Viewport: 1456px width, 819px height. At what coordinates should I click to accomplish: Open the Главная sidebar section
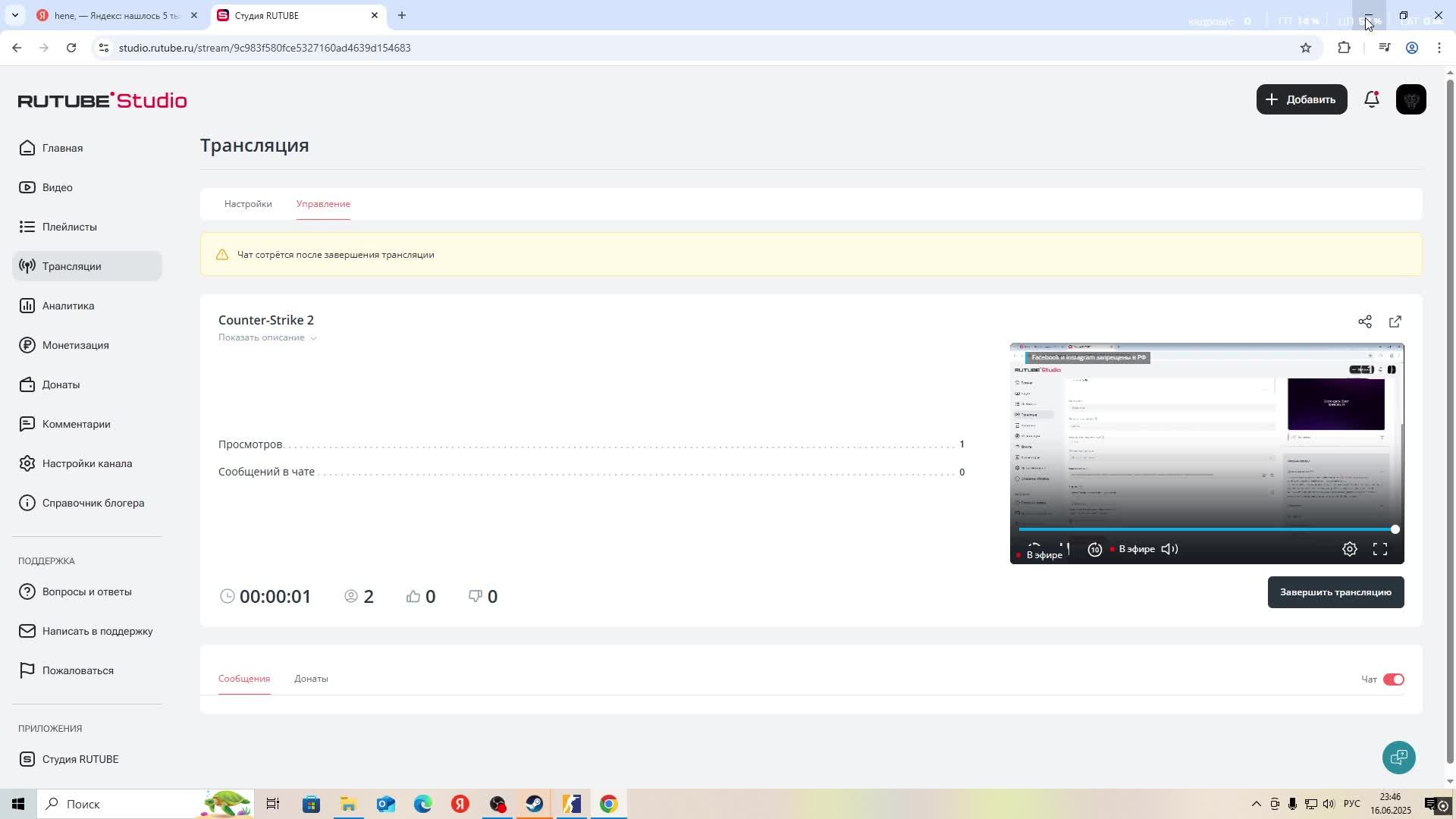(52, 148)
